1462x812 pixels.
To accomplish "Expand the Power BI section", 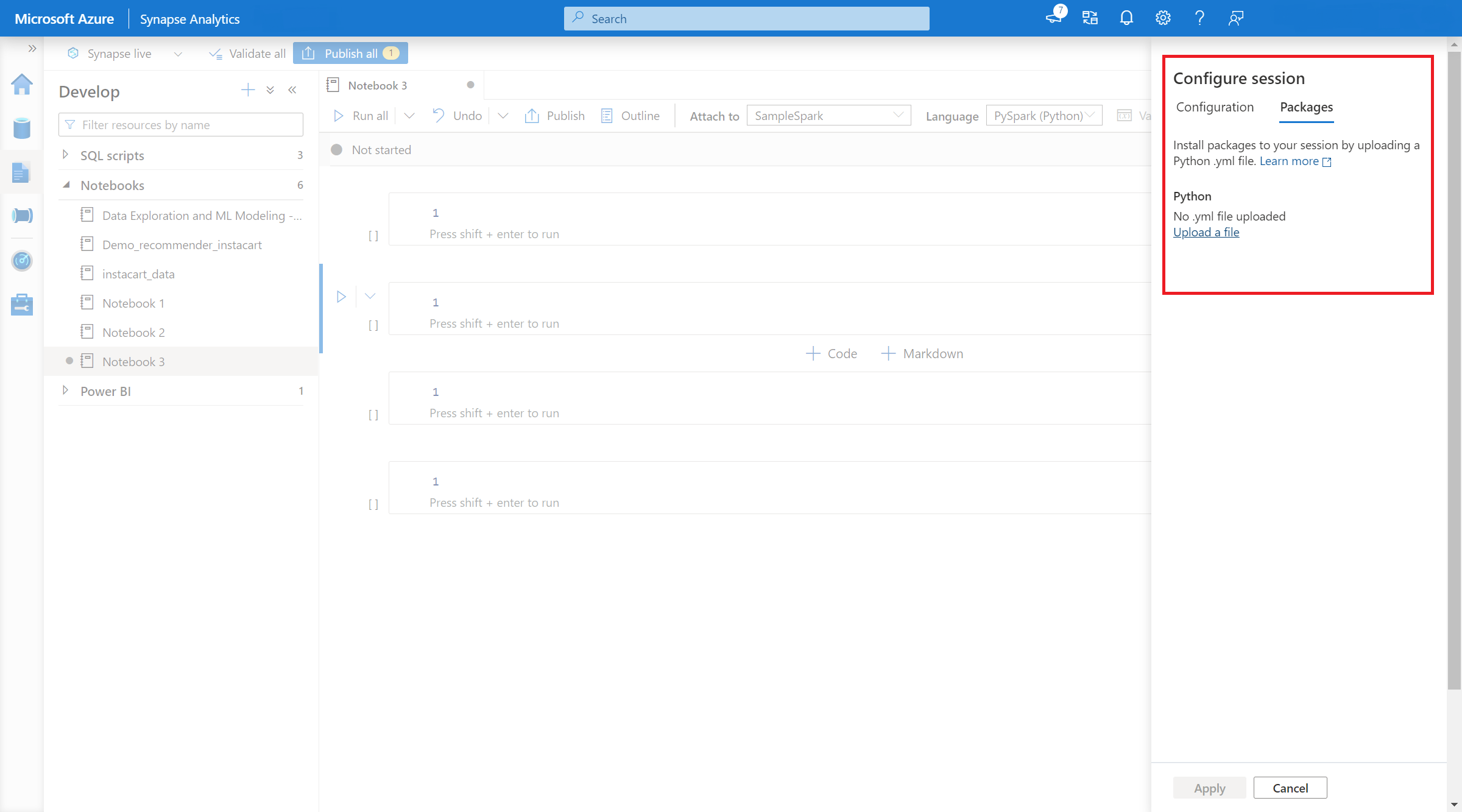I will pos(64,390).
